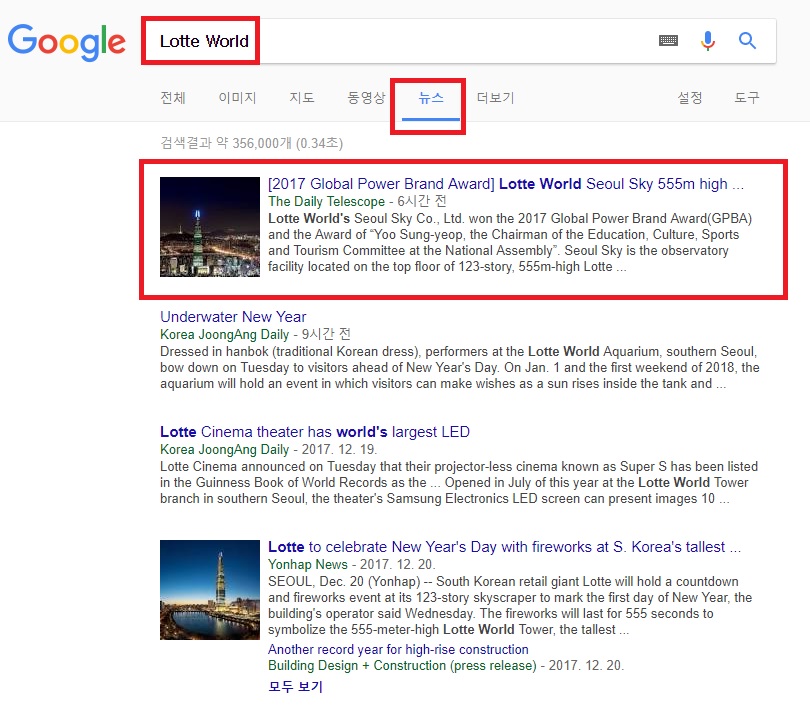Viewport: 810px width, 709px height.
Task: Start voice search with microphone icon
Action: point(708,40)
